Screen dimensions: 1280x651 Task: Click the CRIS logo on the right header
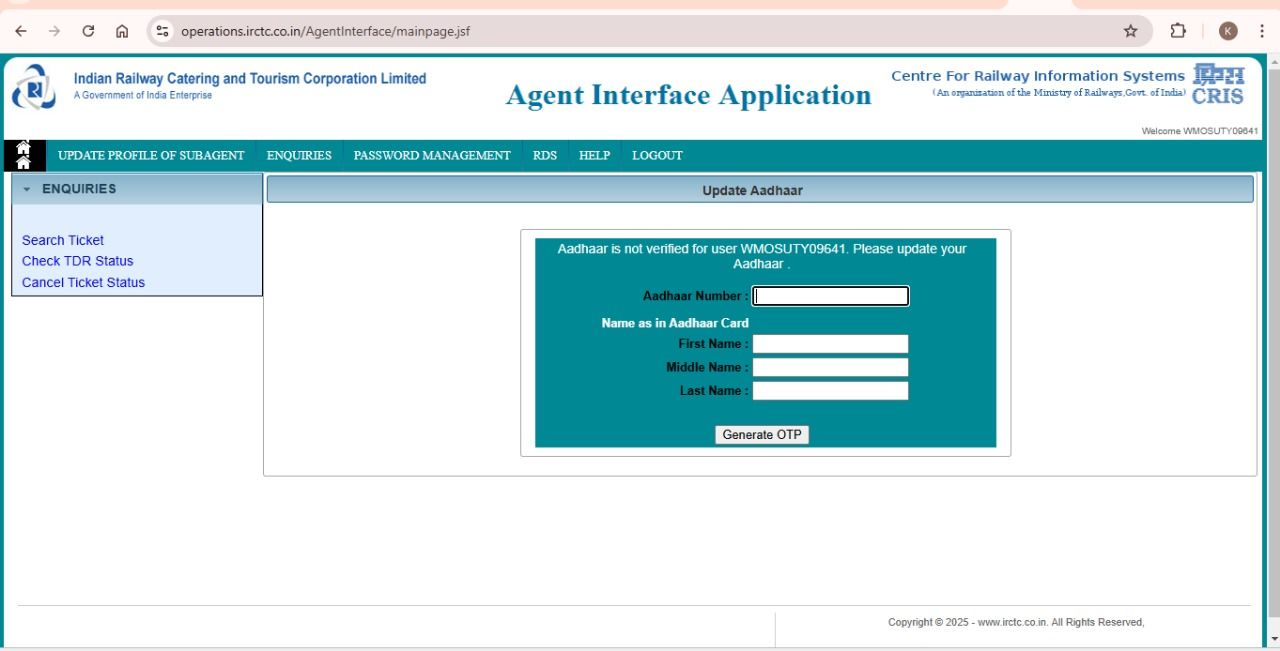pyautogui.click(x=1218, y=85)
